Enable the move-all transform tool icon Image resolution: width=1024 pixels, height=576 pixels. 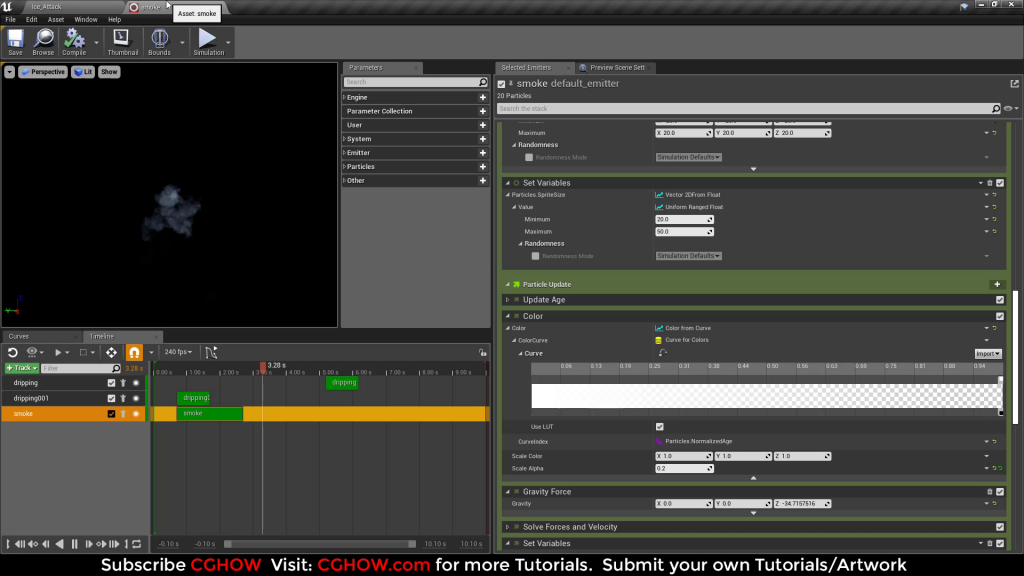coord(111,353)
